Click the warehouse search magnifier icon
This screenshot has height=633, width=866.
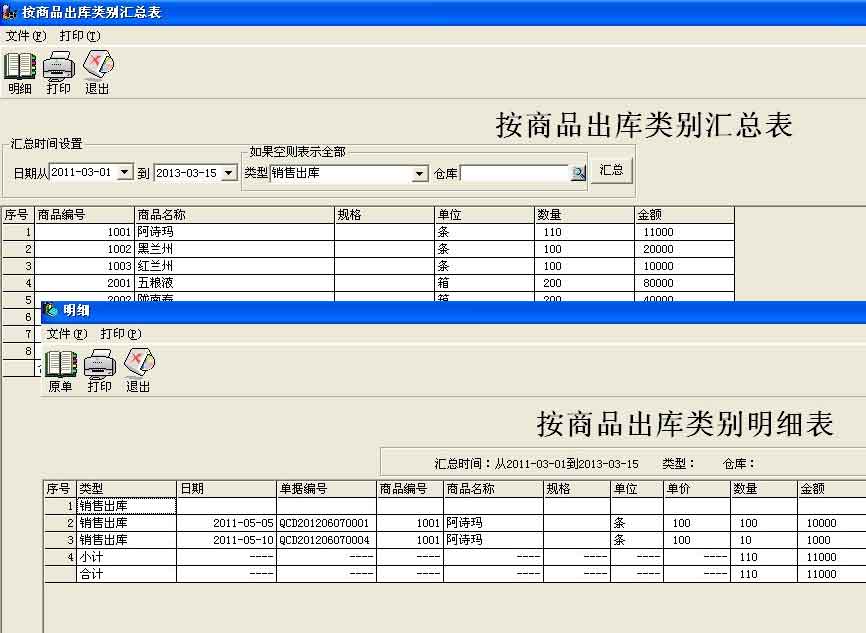[578, 173]
